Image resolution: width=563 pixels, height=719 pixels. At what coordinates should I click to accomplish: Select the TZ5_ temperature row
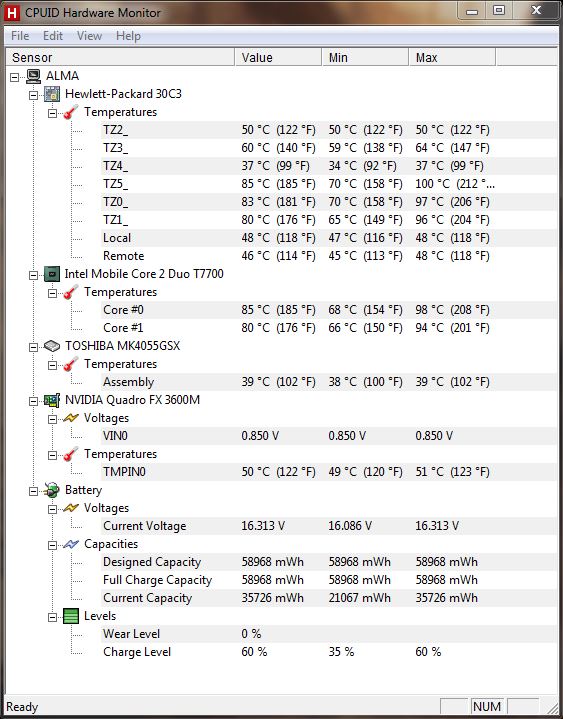pos(328,184)
